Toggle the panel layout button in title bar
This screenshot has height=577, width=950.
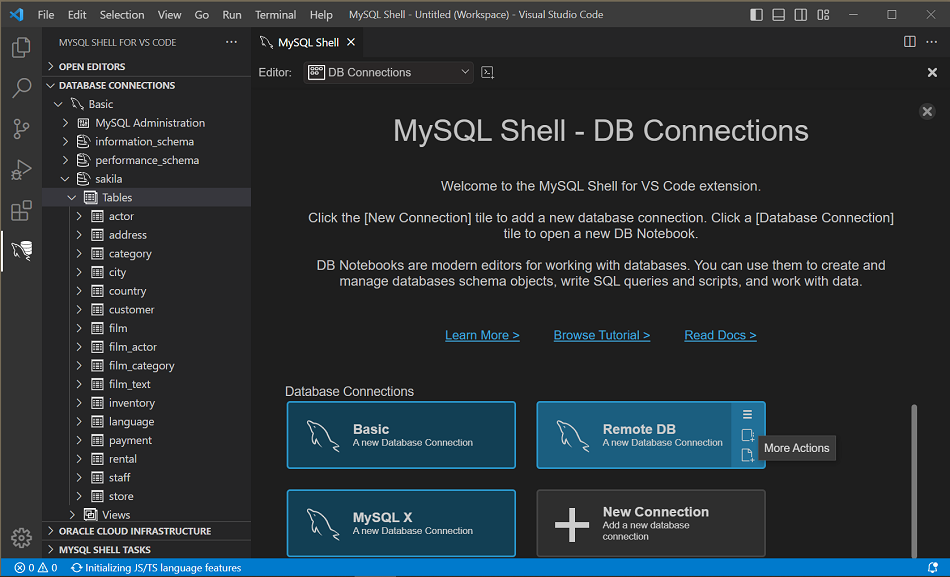(779, 15)
